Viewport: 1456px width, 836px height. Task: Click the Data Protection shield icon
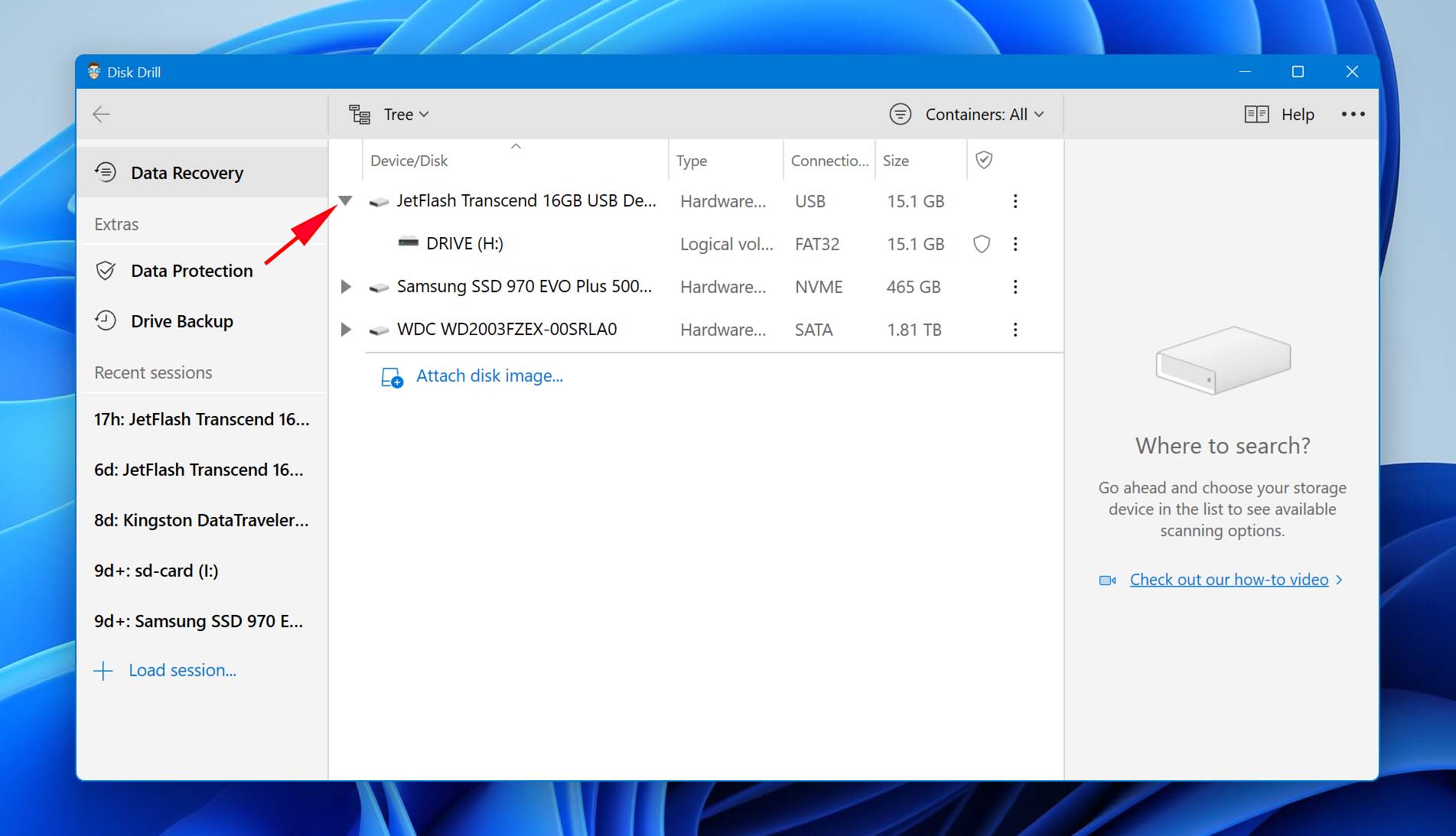(x=106, y=271)
